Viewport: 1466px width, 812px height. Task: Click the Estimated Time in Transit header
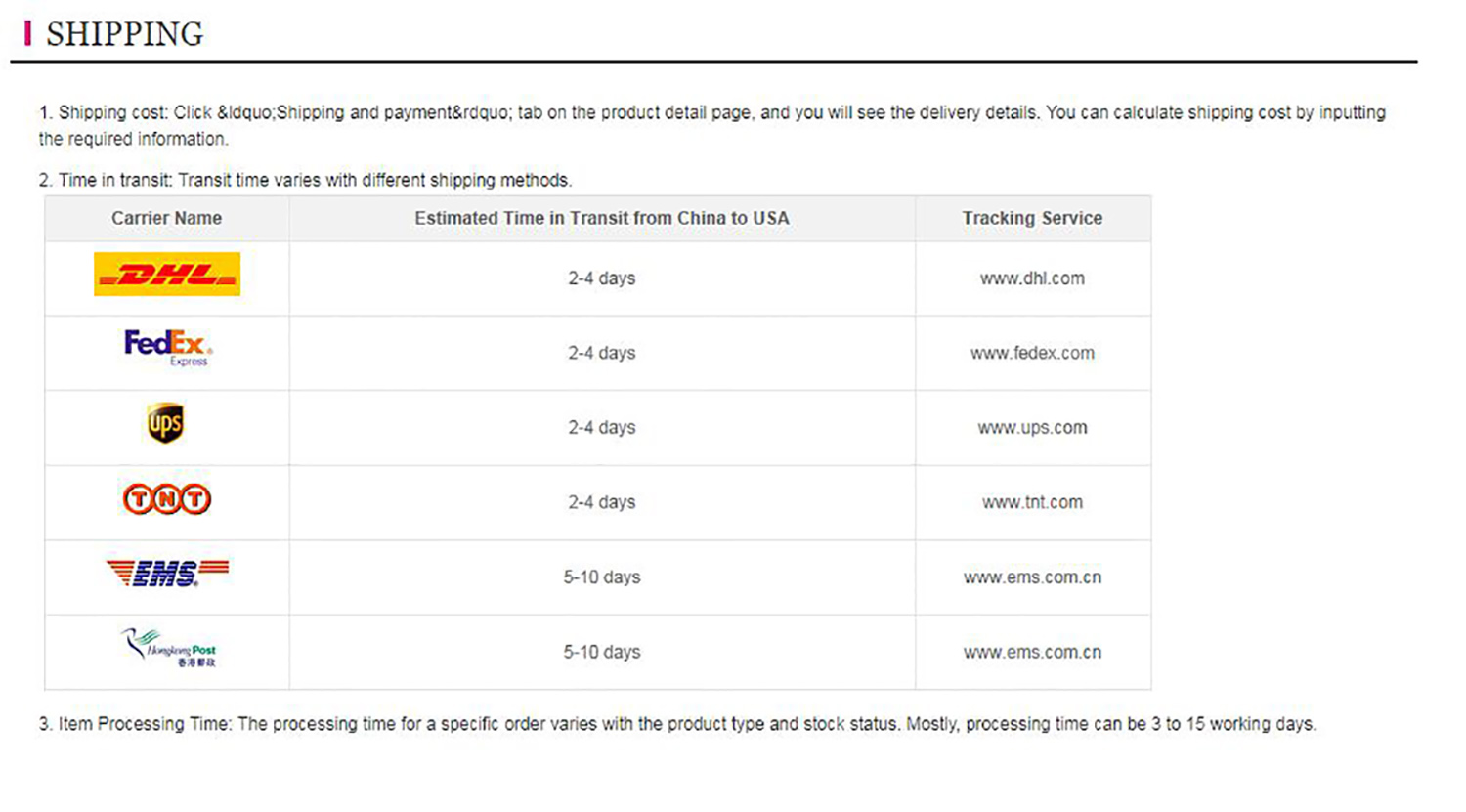point(601,218)
